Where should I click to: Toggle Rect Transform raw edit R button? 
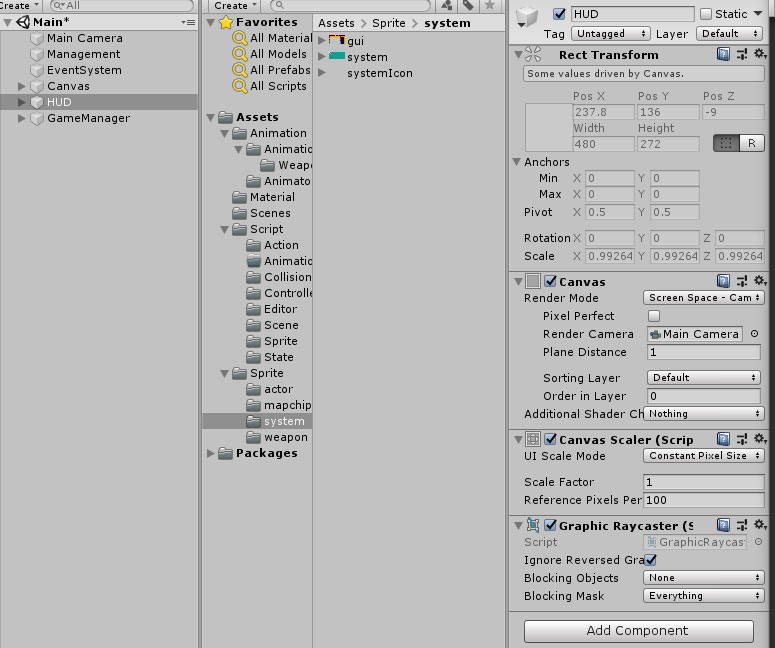(x=752, y=143)
